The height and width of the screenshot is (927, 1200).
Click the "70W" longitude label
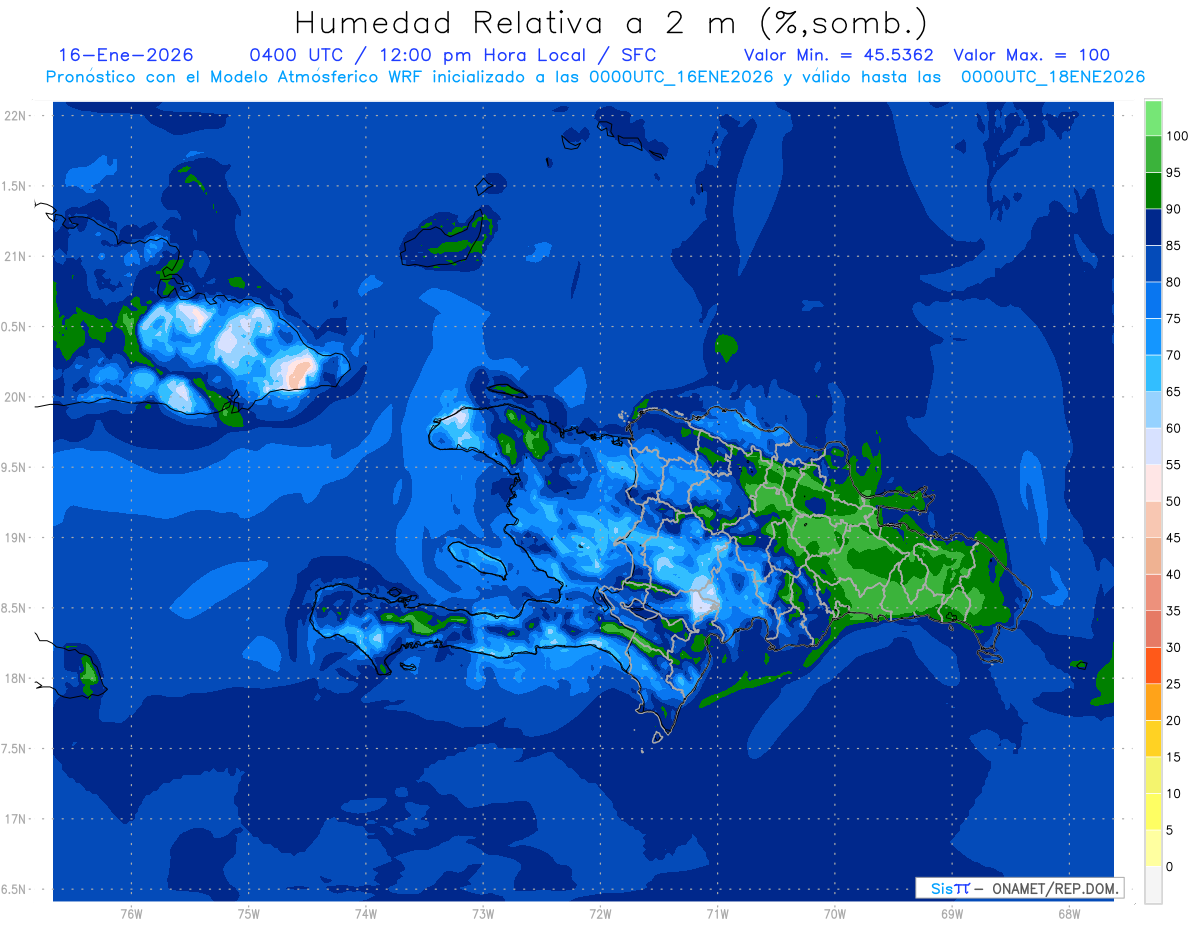point(834,913)
